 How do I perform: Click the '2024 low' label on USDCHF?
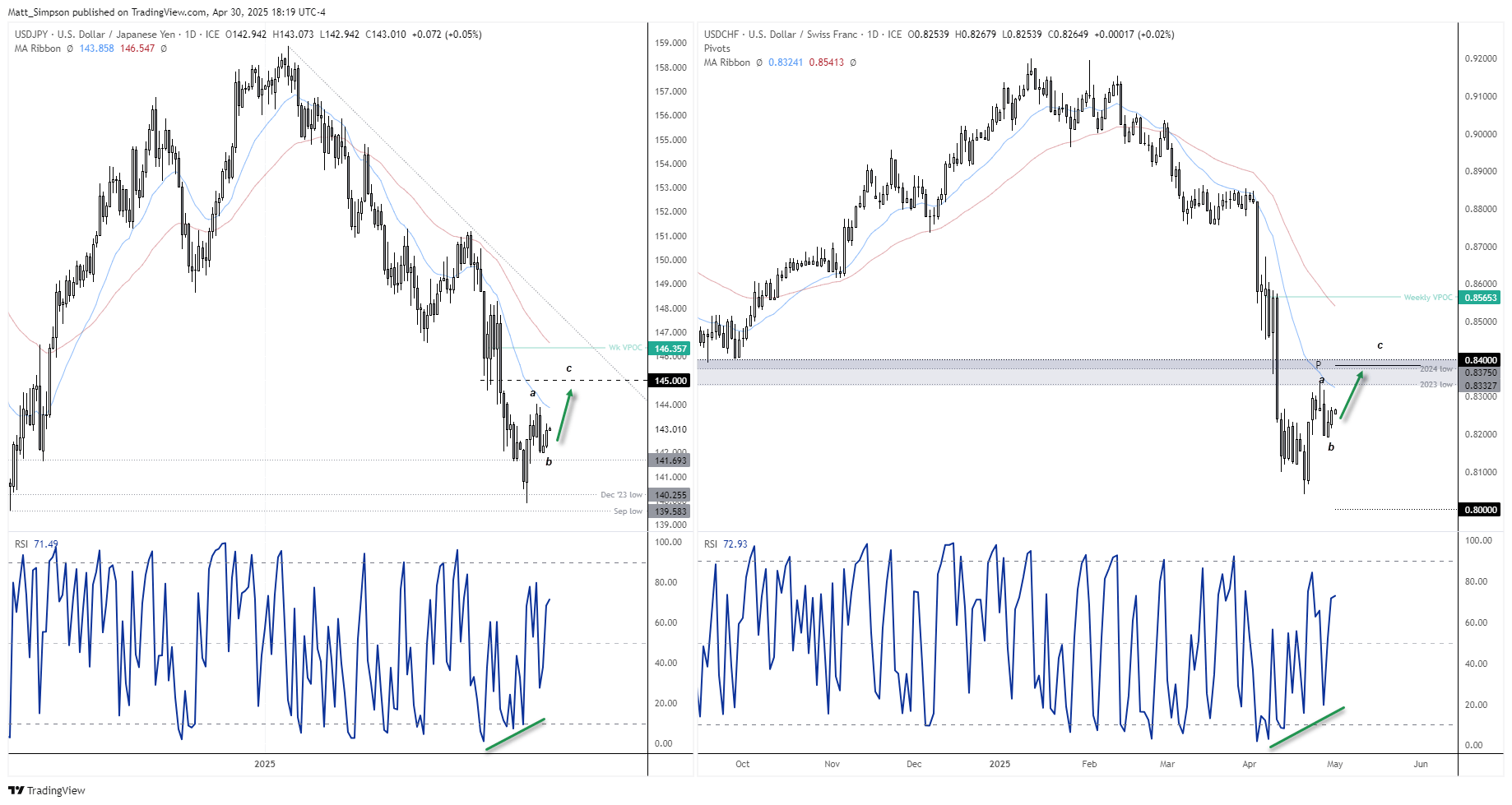click(1435, 369)
